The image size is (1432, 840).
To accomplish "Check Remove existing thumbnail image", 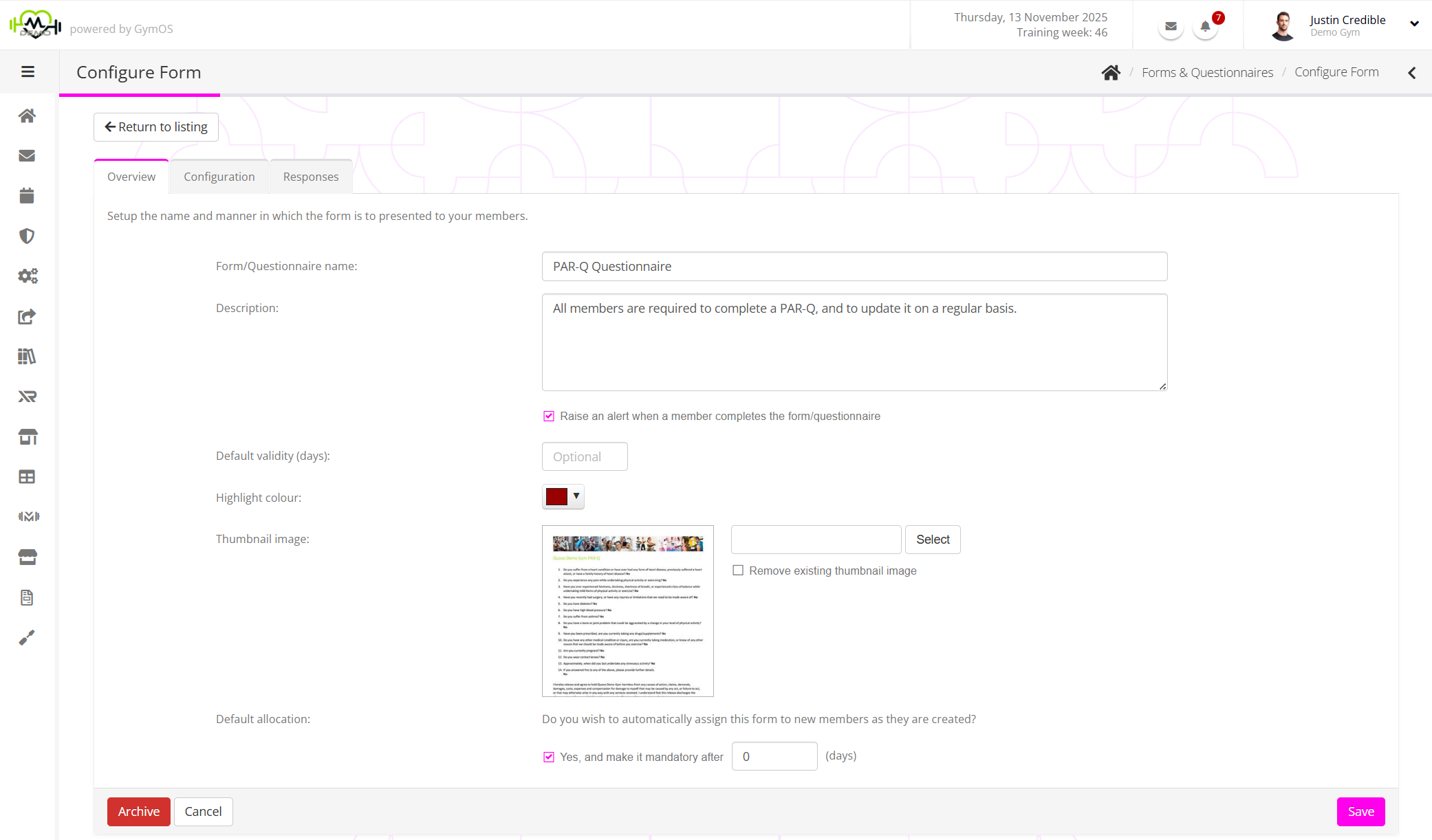I will point(738,571).
